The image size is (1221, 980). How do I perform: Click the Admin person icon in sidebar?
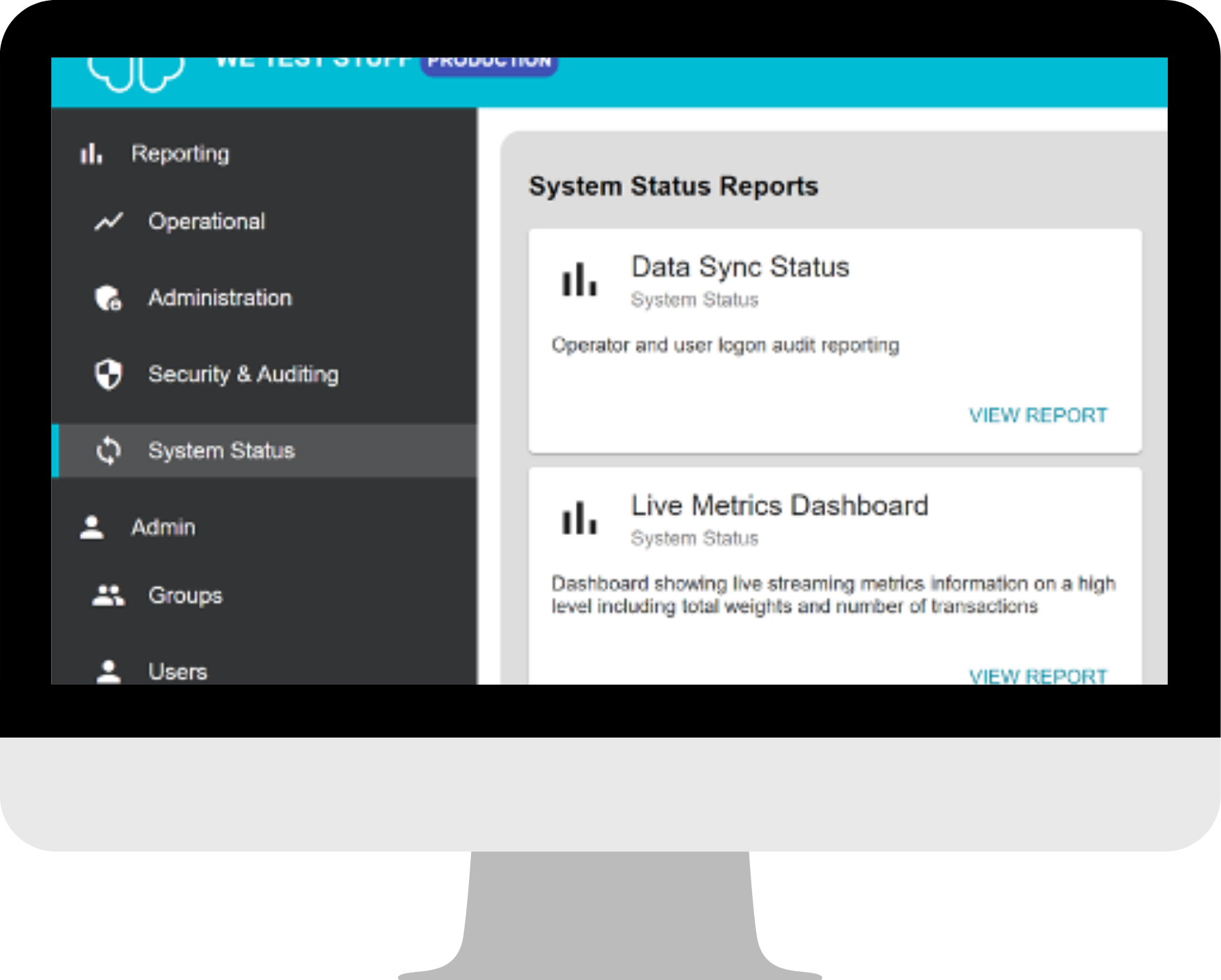pyautogui.click(x=91, y=527)
